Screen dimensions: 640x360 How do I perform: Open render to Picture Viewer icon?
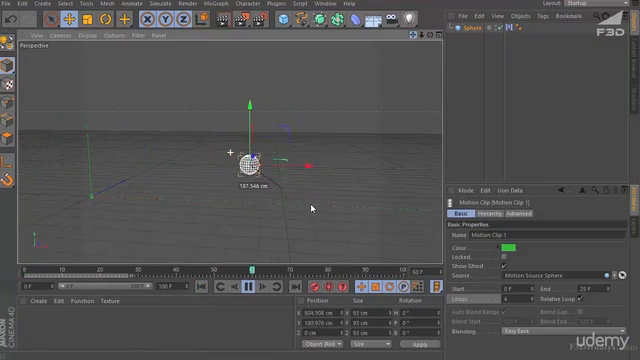(x=241, y=19)
